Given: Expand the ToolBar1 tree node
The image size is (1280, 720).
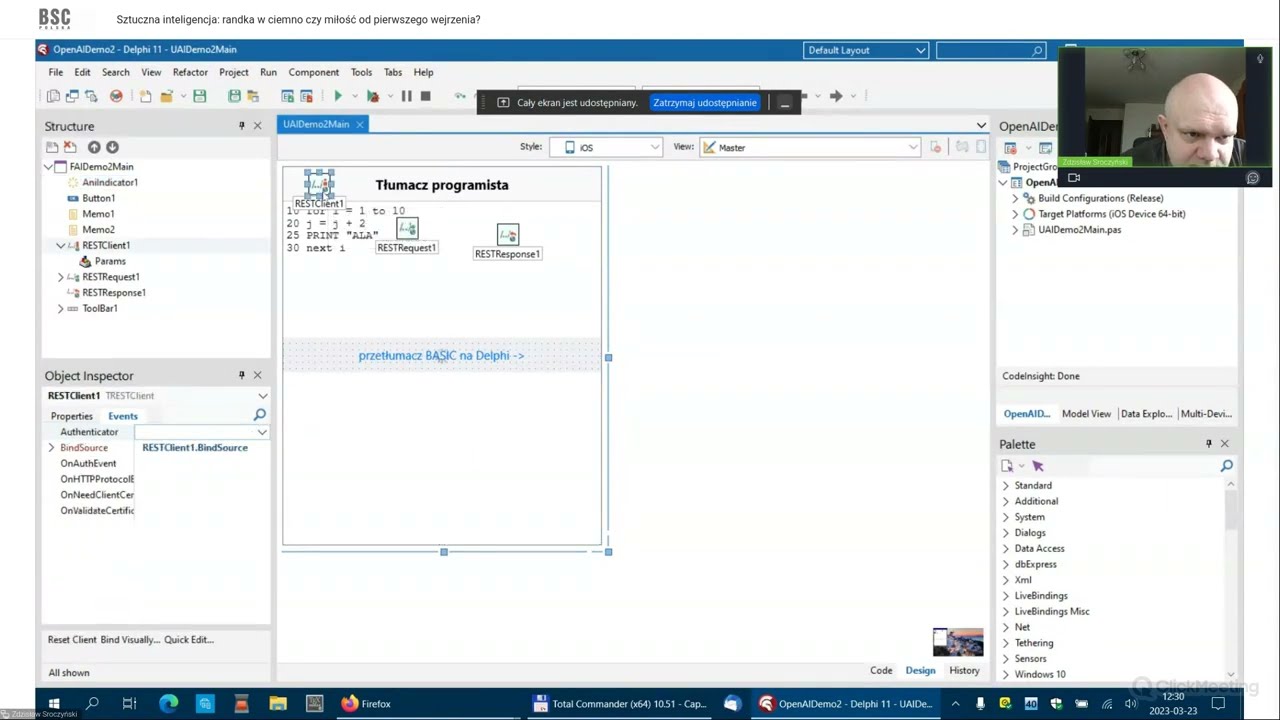Looking at the screenshot, I should [61, 309].
